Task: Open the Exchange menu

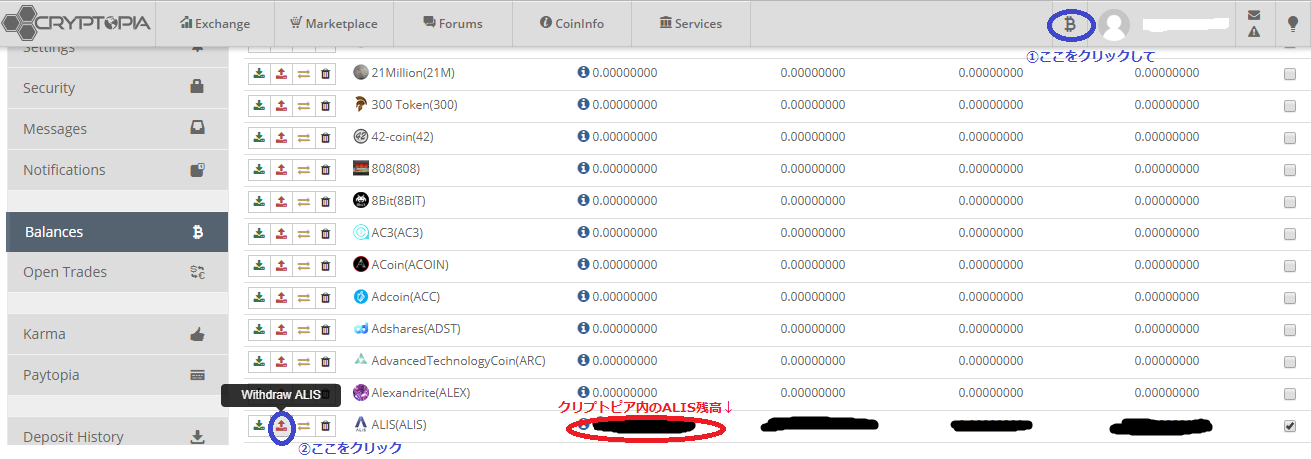Action: (x=216, y=23)
